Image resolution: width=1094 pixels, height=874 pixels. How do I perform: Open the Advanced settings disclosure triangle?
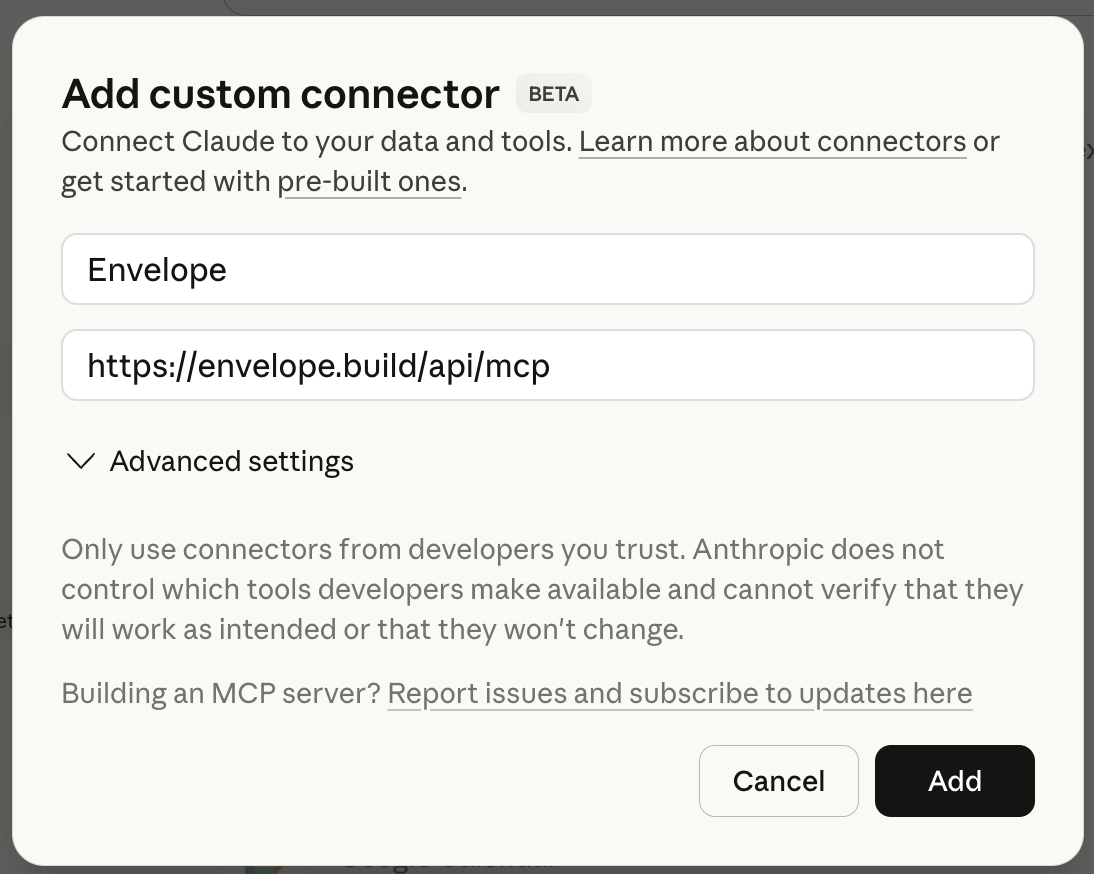click(80, 461)
